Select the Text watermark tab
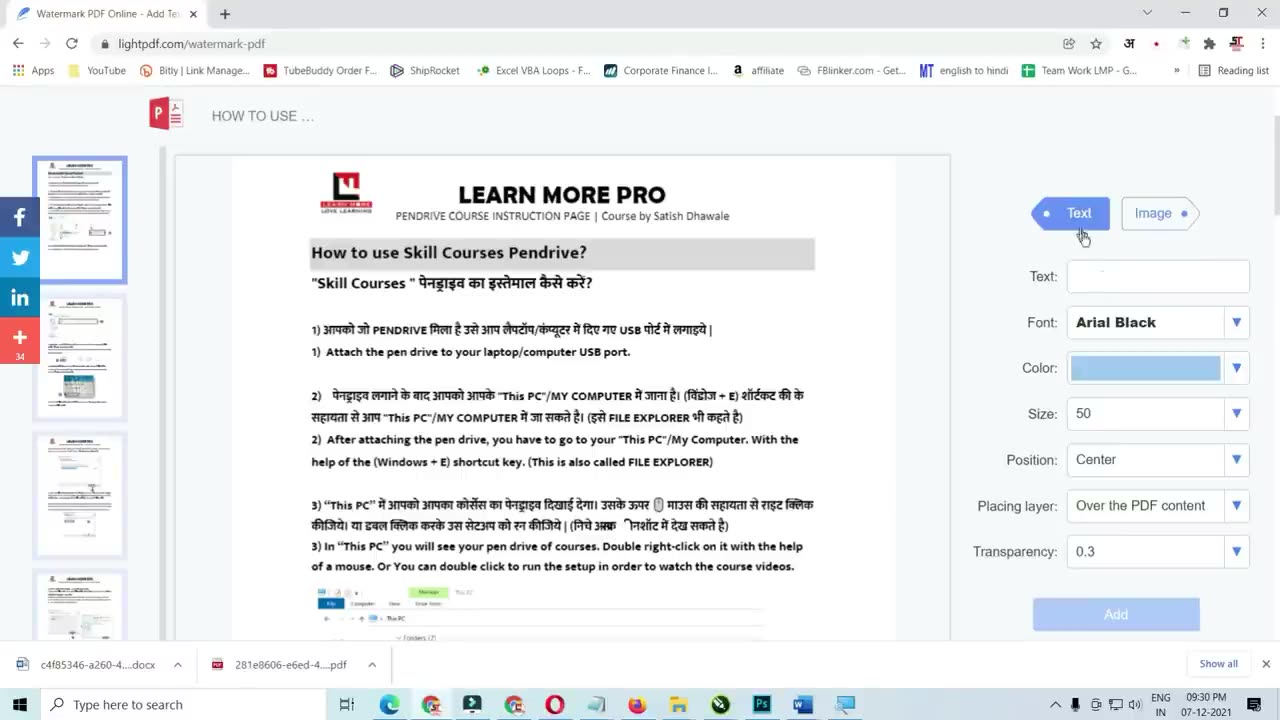Viewport: 1280px width, 720px height. pyautogui.click(x=1070, y=213)
